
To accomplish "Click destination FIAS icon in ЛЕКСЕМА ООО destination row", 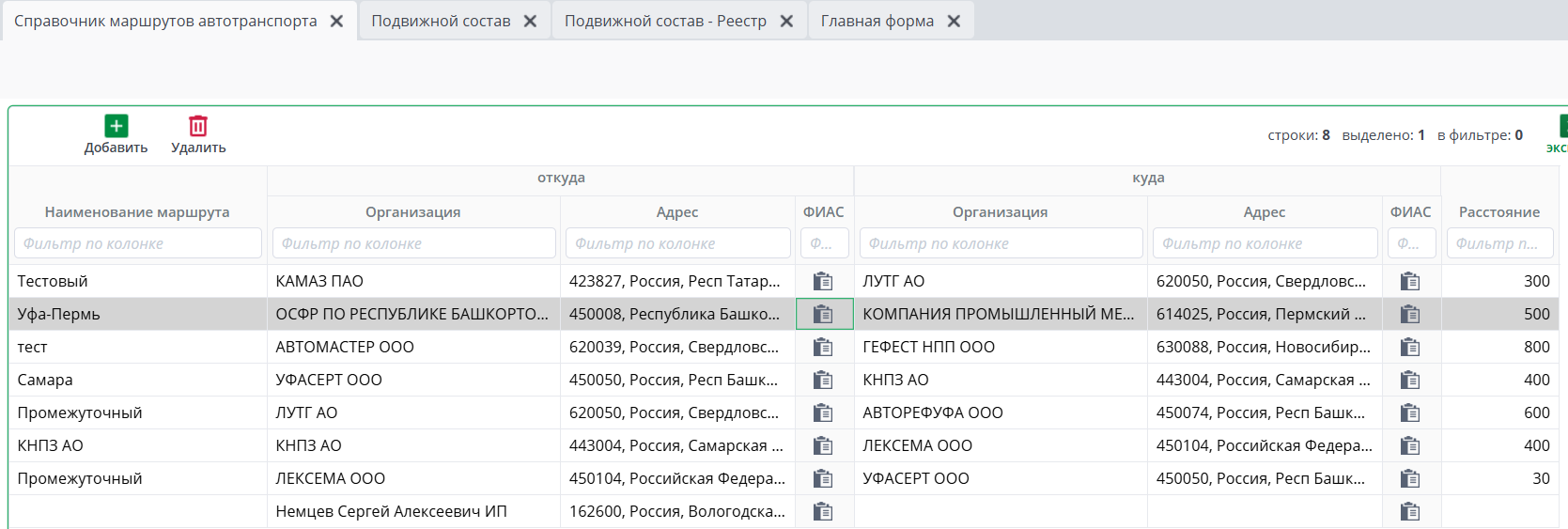I will (1410, 445).
